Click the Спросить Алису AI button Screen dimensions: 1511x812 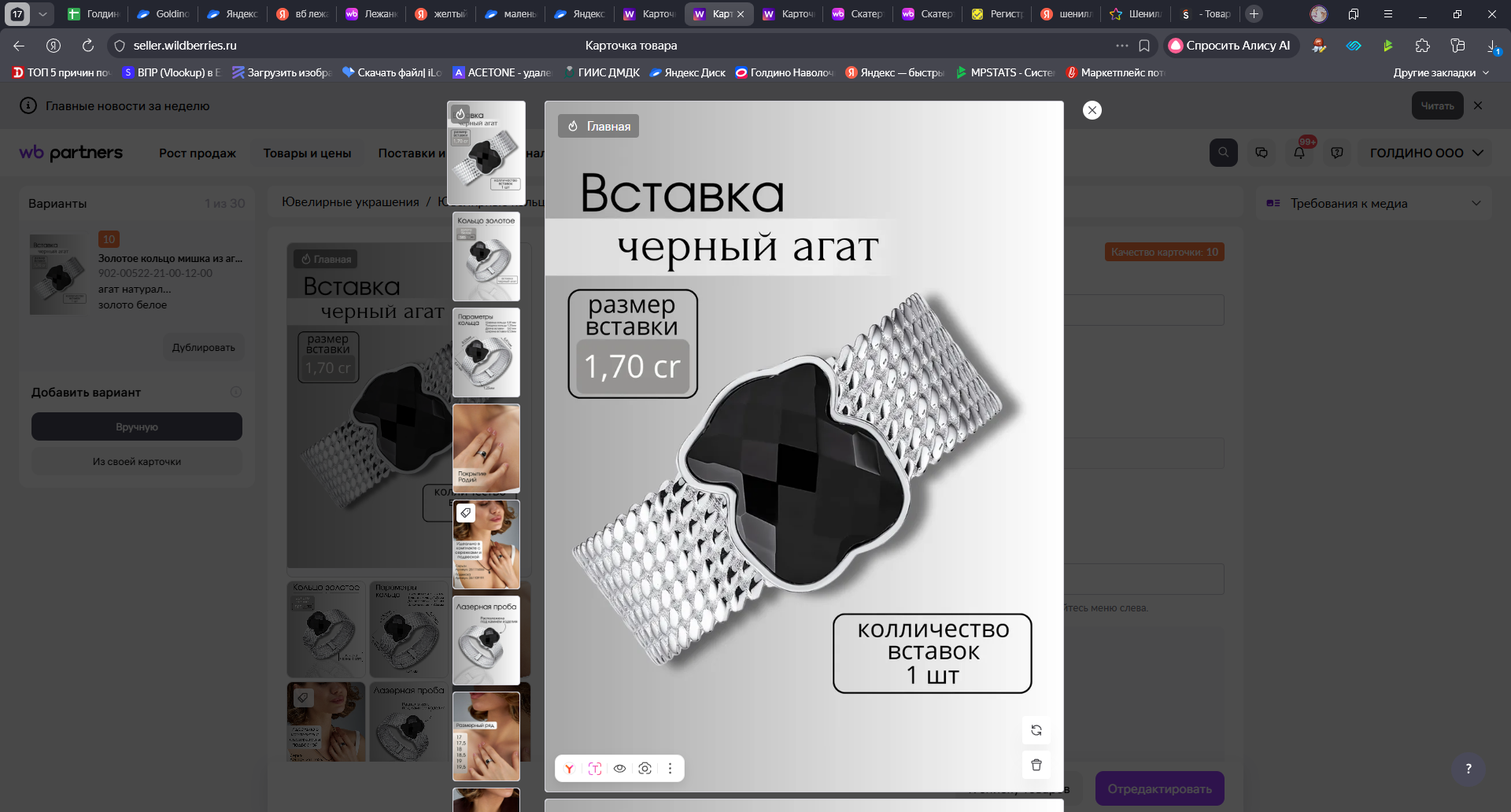[1230, 46]
